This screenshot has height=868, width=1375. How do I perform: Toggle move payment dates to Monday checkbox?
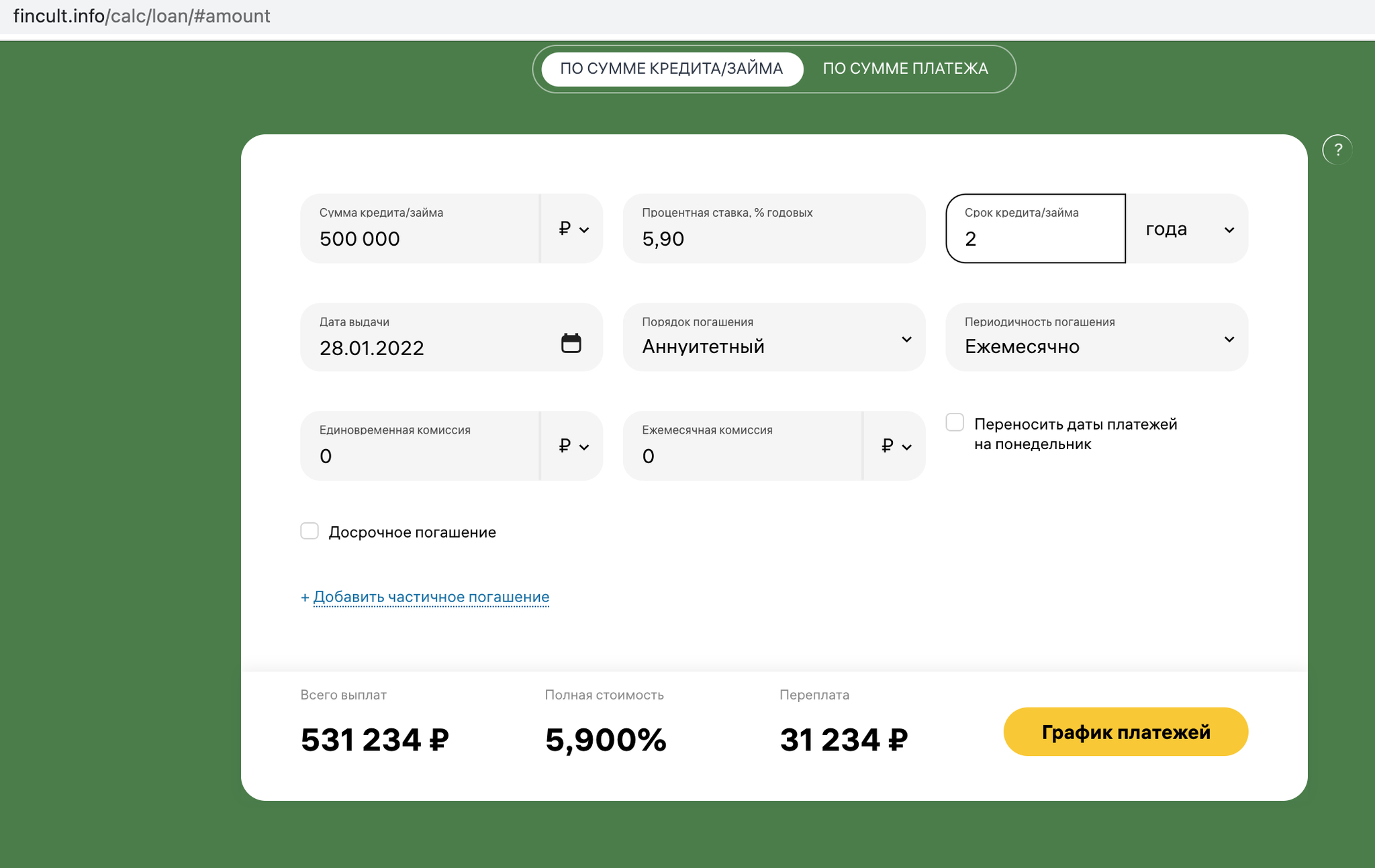tap(955, 423)
